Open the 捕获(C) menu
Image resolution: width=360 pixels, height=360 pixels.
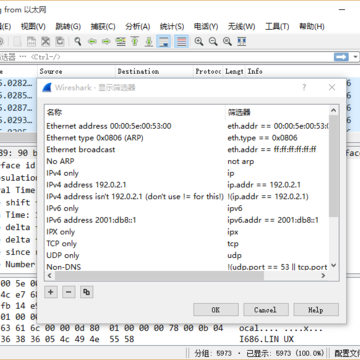(103, 26)
